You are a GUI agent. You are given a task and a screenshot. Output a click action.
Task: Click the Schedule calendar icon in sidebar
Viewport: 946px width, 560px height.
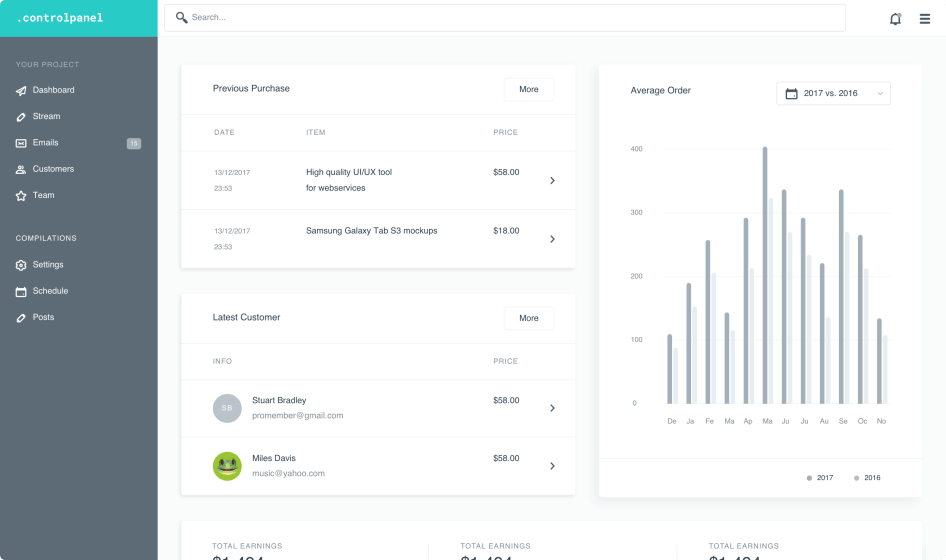(22, 291)
